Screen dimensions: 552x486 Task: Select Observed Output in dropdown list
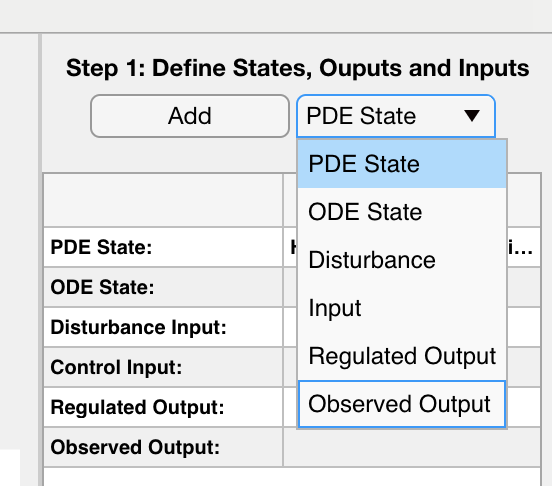click(402, 404)
